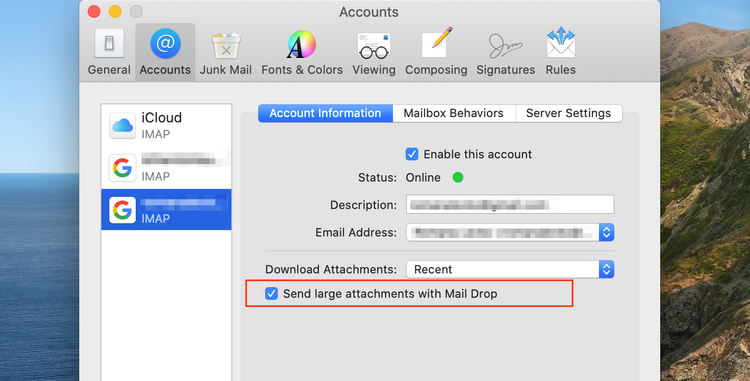Screen dimensions: 750x381
Task: Open the Email Address dropdown
Action: pos(510,232)
